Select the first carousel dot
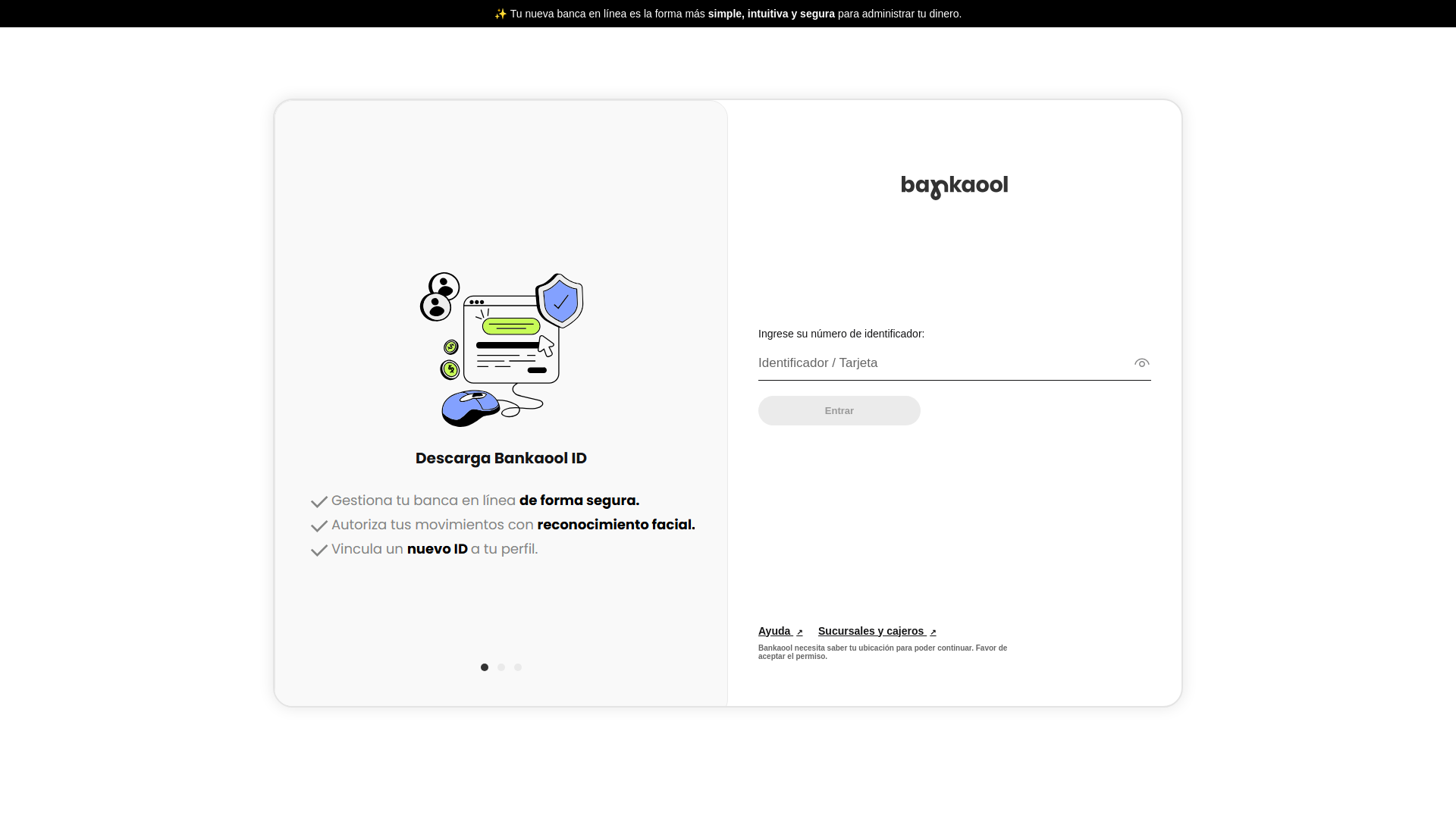 (x=485, y=667)
